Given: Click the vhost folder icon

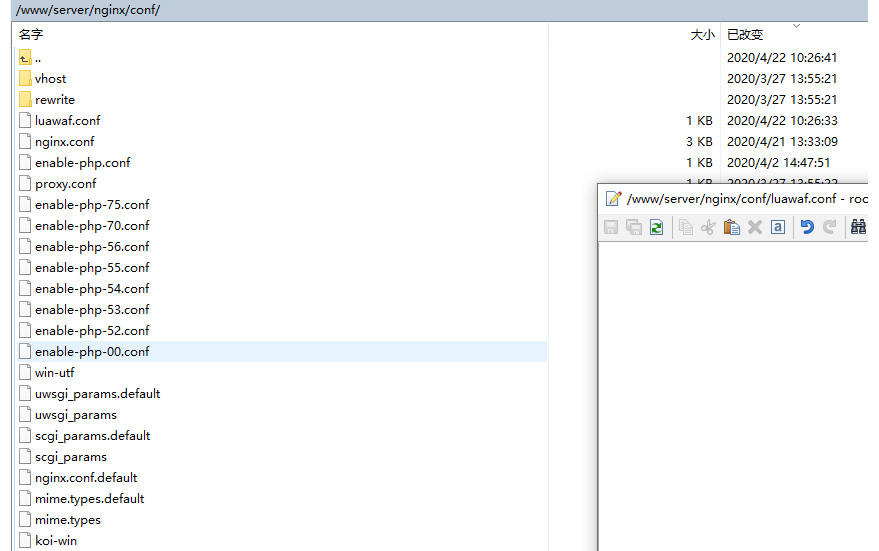Looking at the screenshot, I should point(25,78).
